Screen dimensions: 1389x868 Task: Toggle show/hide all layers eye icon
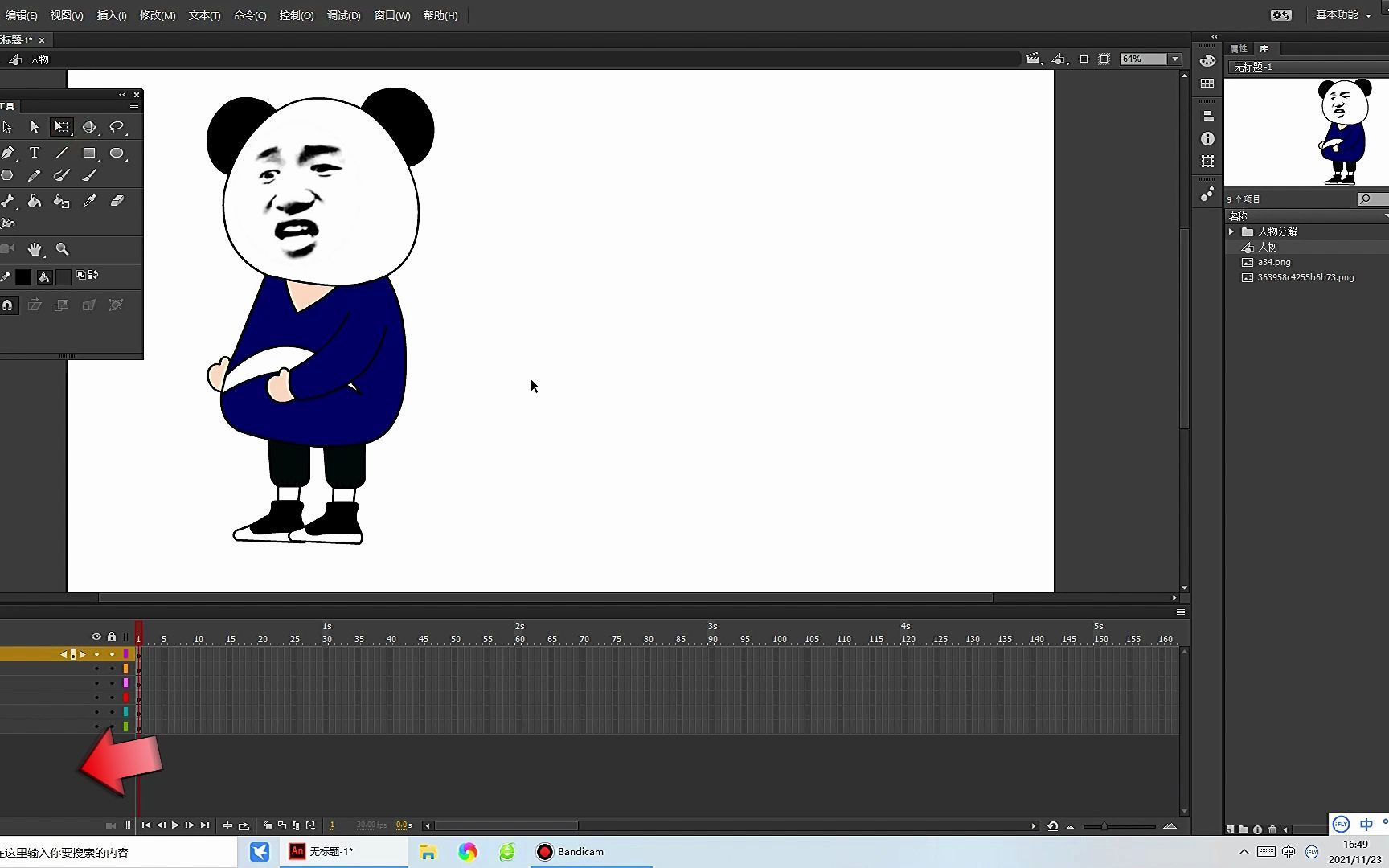tap(96, 637)
